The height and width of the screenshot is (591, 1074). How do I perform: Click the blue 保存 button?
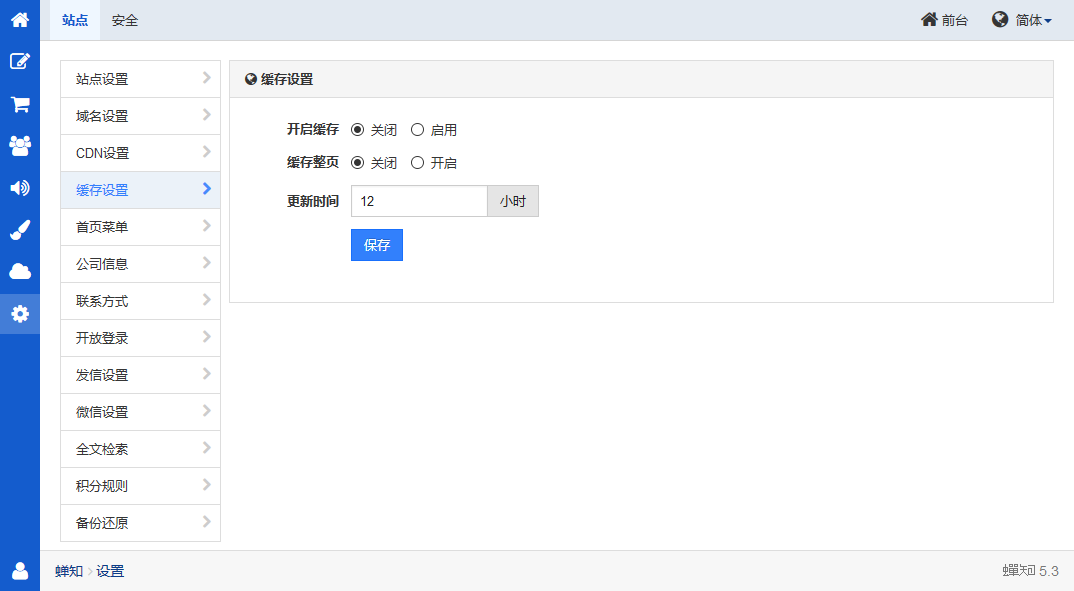[x=377, y=245]
